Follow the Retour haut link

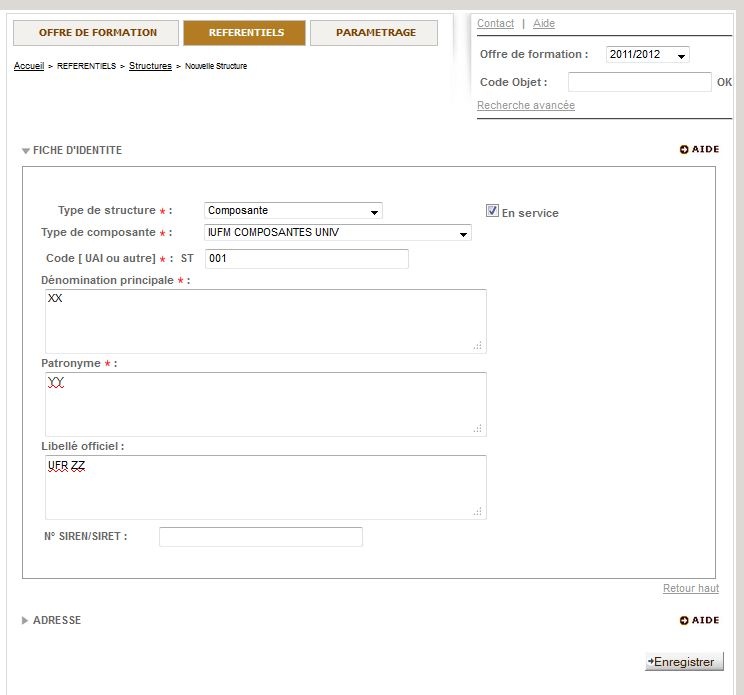click(x=690, y=589)
